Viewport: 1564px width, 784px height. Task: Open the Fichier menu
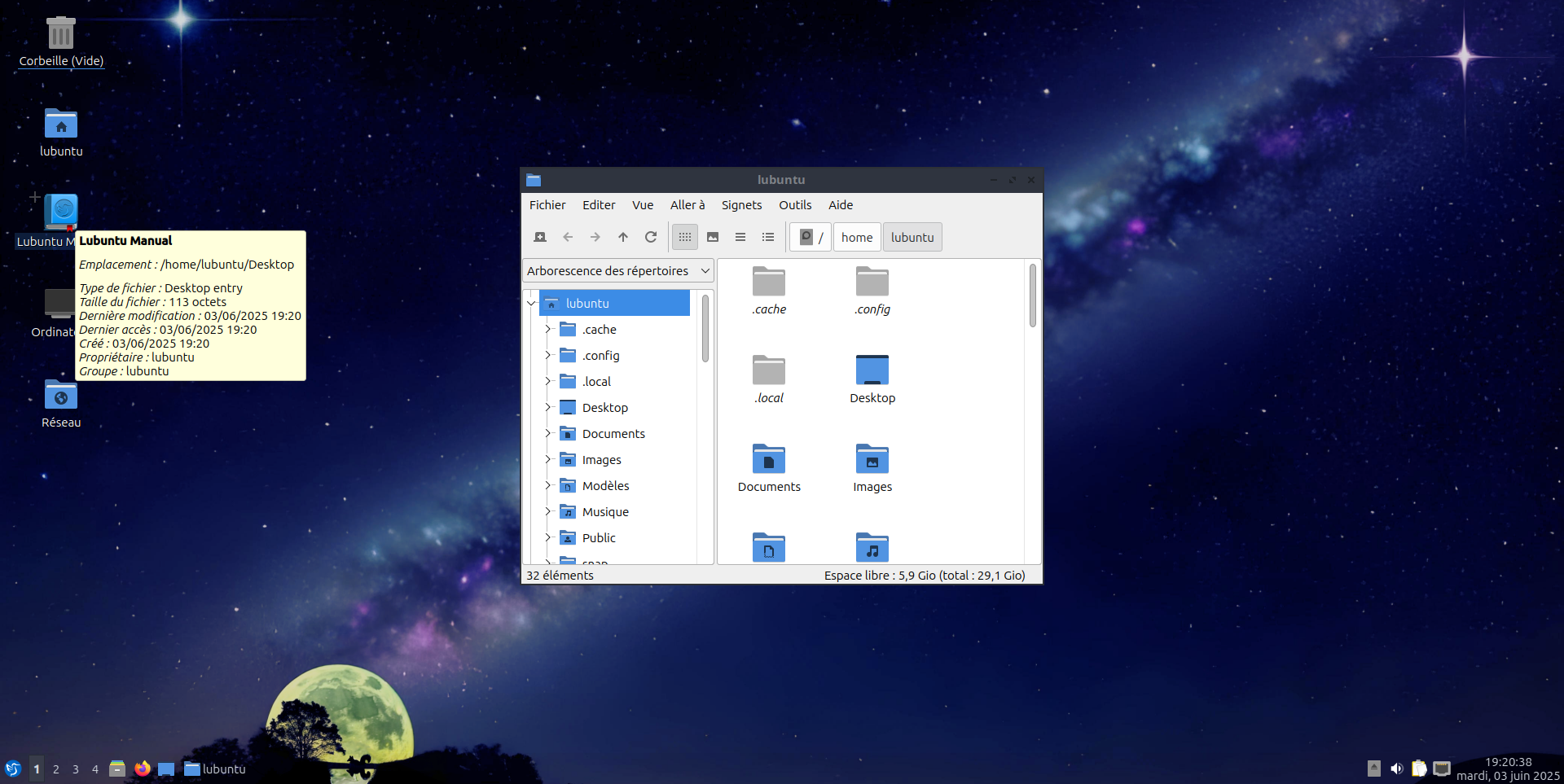[x=547, y=205]
